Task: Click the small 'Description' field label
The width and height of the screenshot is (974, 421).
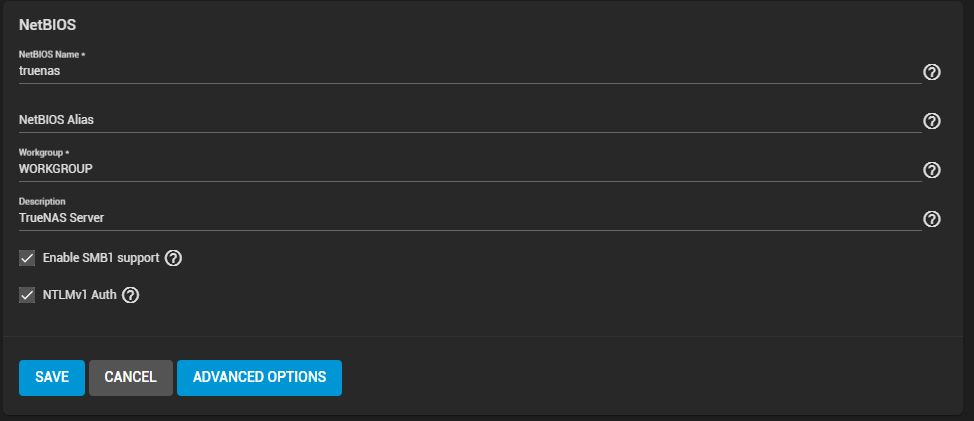Action: 42,202
